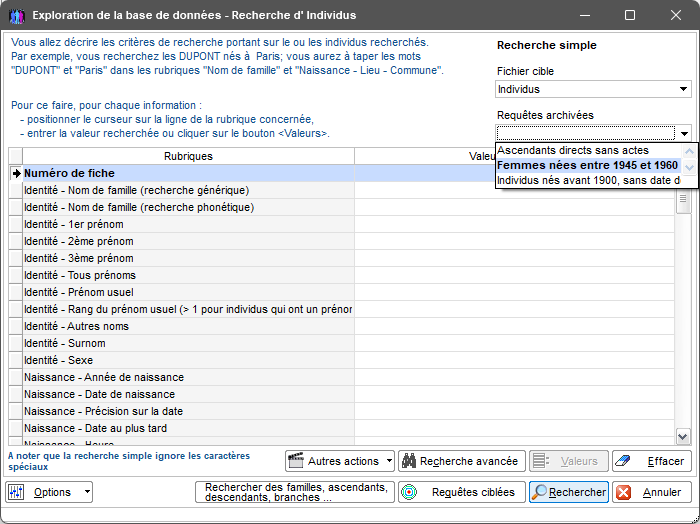Close the Recherche d'Individus window
The width and height of the screenshot is (700, 524).
pyautogui.click(x=676, y=16)
